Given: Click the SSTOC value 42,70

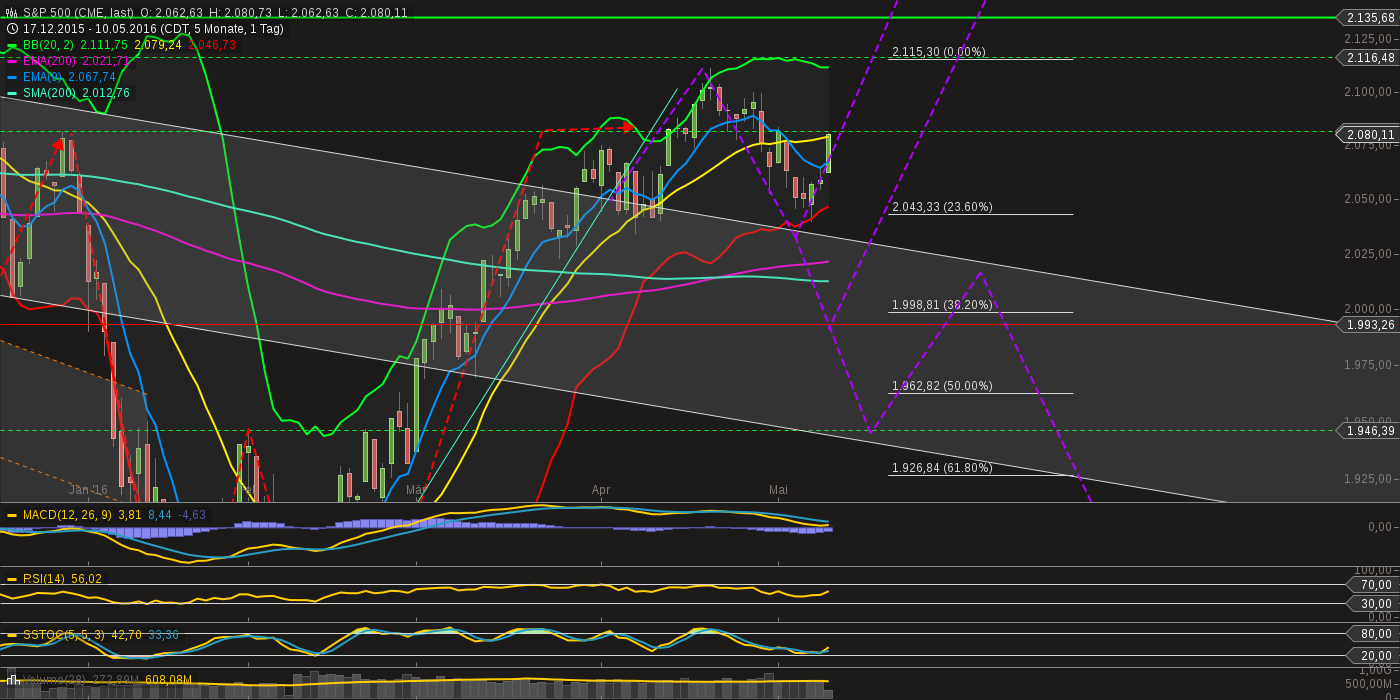Looking at the screenshot, I should click(125, 635).
